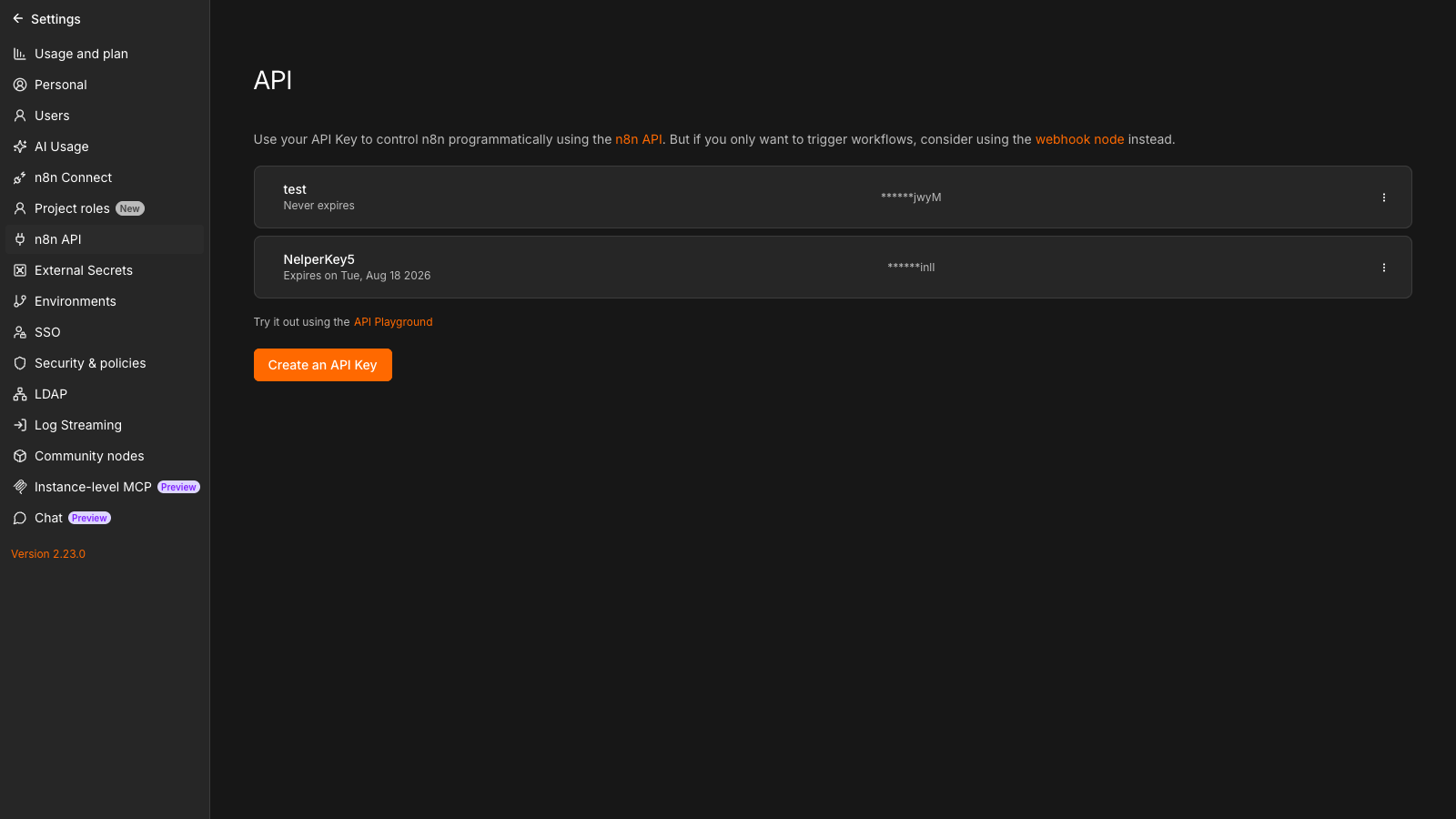Click the Environments branch icon
The width and height of the screenshot is (1456, 819).
(20, 301)
